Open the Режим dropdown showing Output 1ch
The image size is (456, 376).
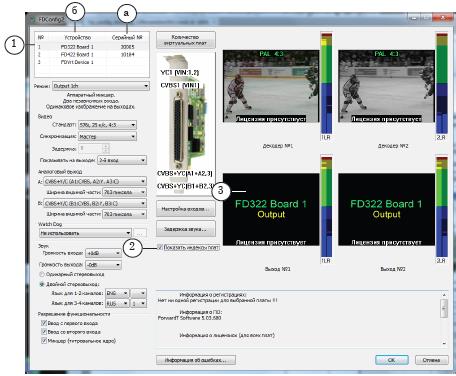[101, 86]
